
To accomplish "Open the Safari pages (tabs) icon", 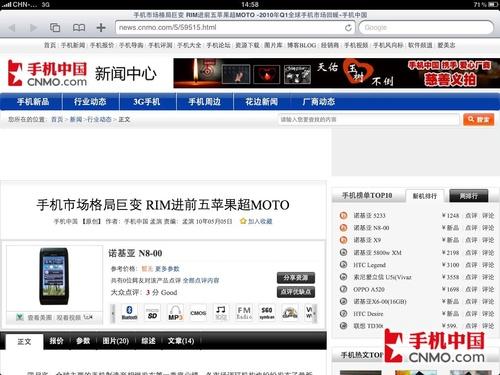I will click(55, 27).
